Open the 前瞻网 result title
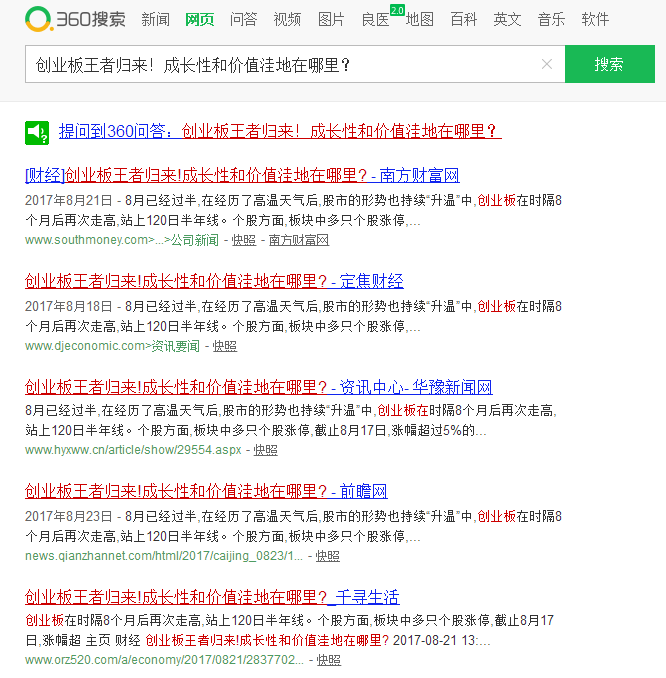666x678 pixels. [206, 492]
